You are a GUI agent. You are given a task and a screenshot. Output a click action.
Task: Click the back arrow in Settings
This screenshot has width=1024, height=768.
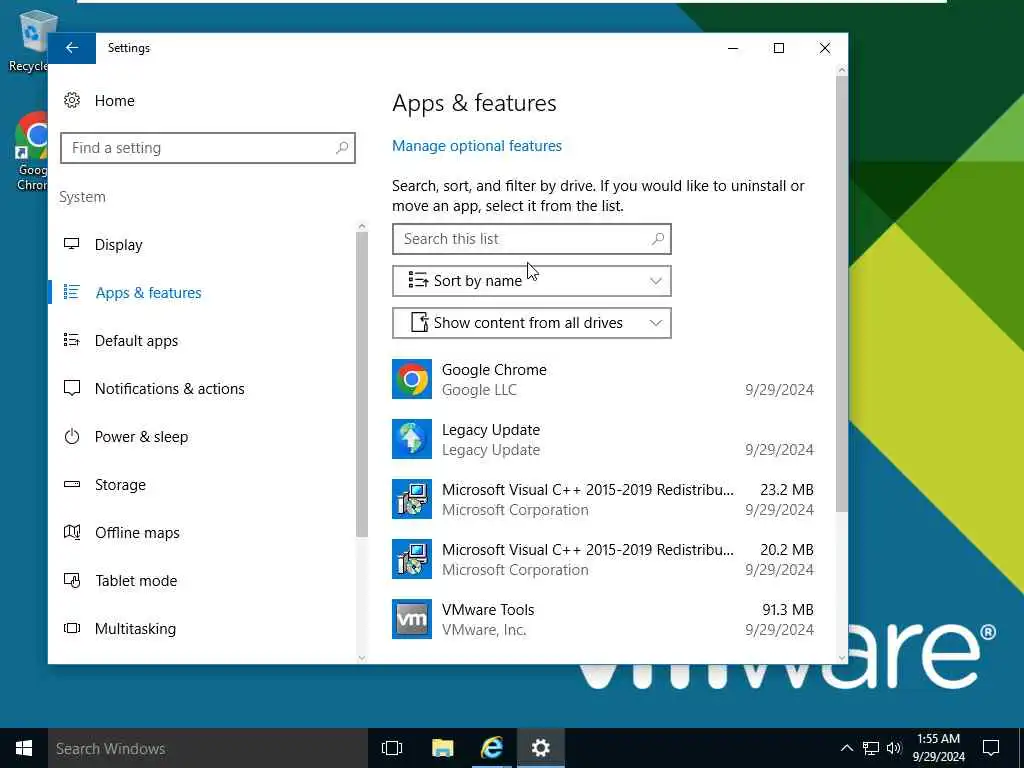[72, 48]
